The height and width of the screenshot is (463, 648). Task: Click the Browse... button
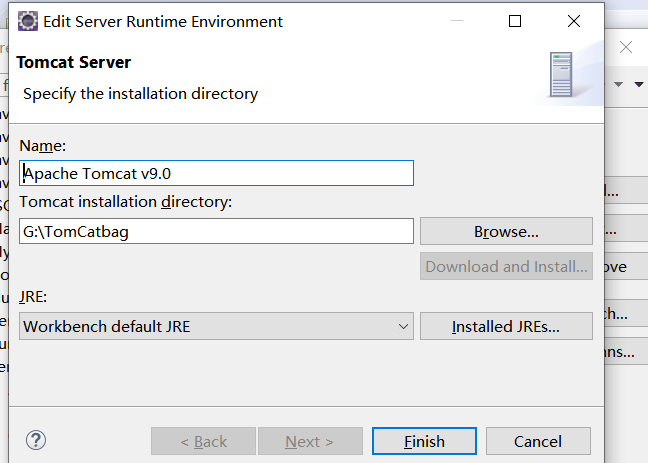click(x=506, y=231)
